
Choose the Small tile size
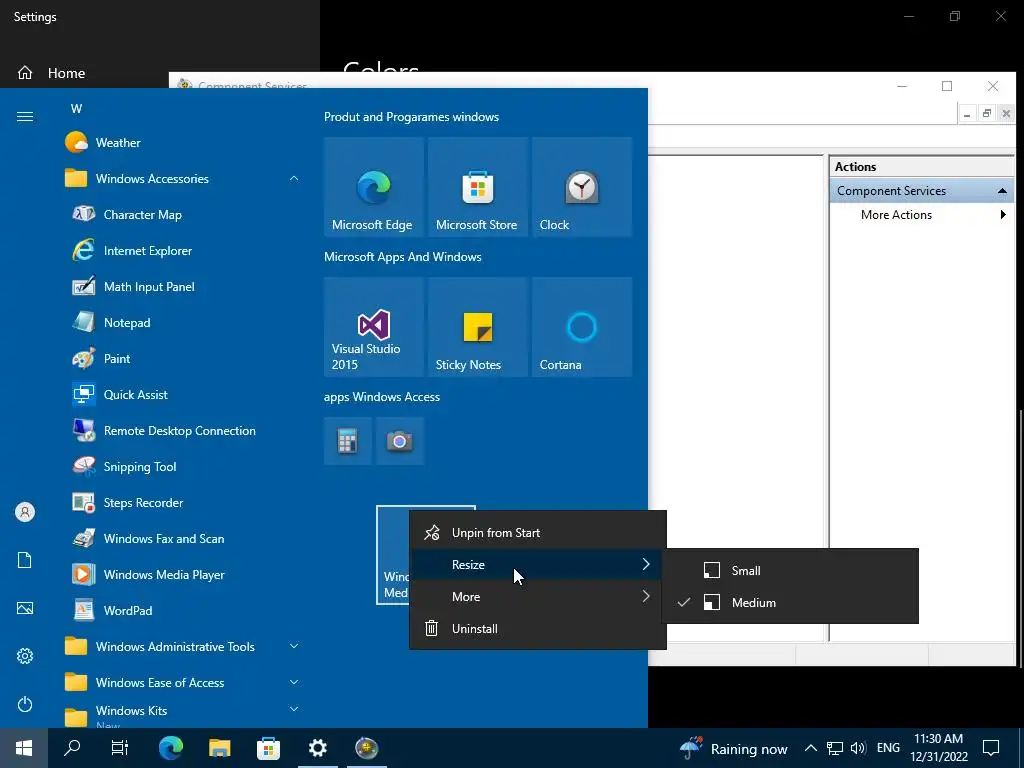pyautogui.click(x=790, y=570)
